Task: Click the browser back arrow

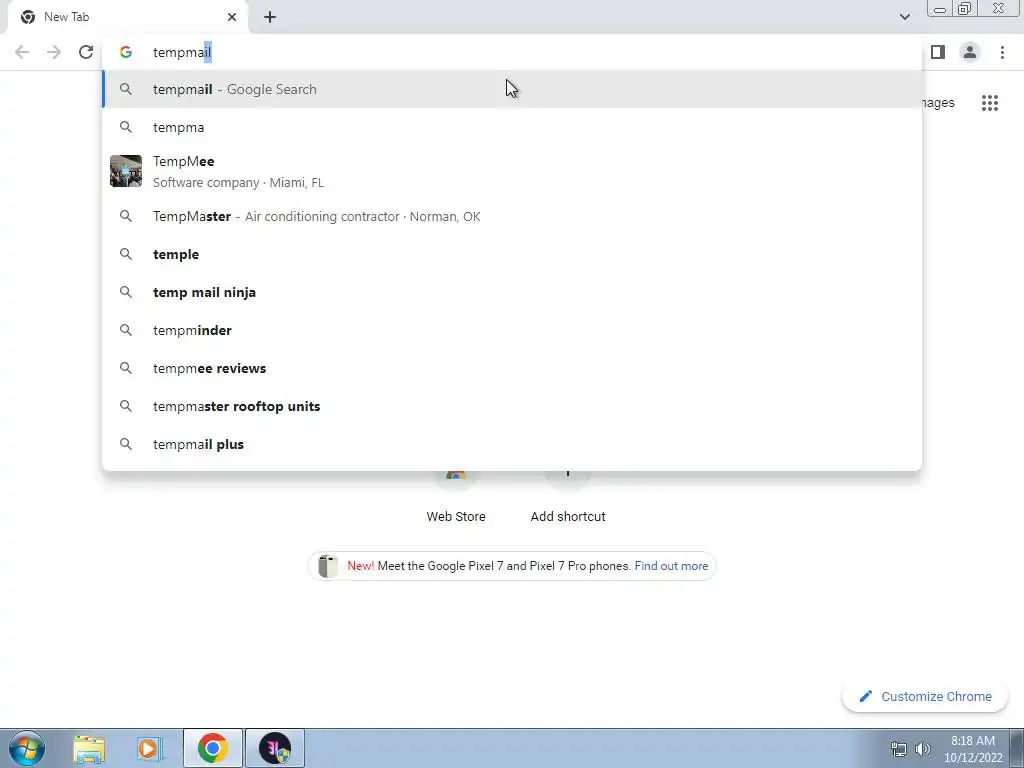Action: point(22,52)
